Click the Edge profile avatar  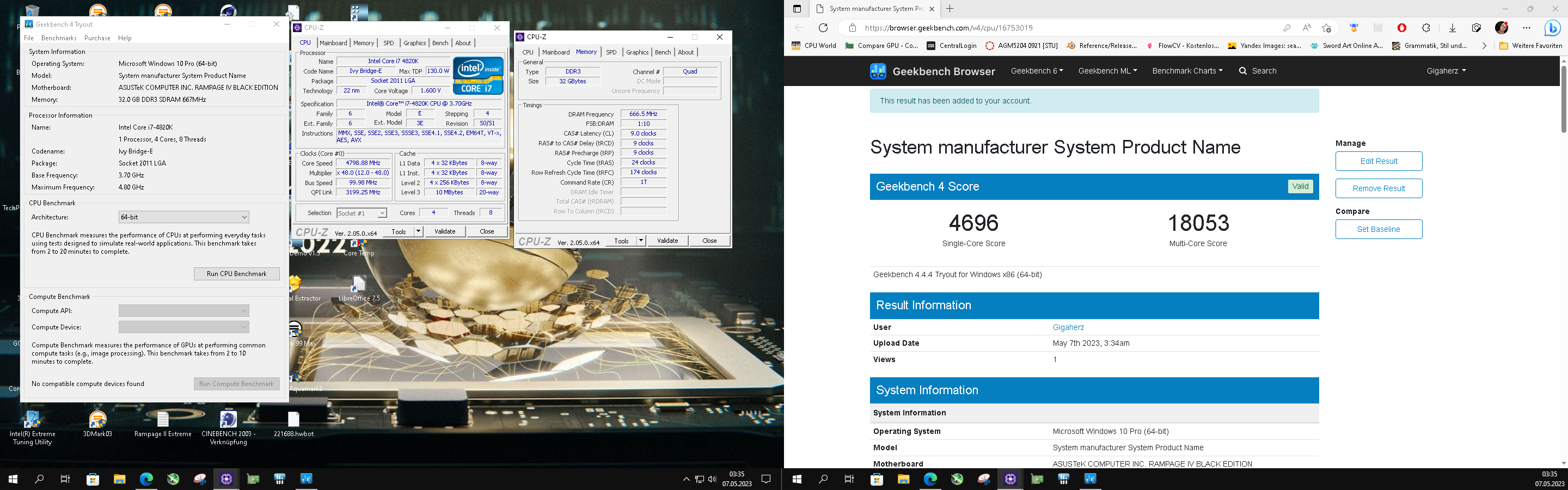(1502, 27)
